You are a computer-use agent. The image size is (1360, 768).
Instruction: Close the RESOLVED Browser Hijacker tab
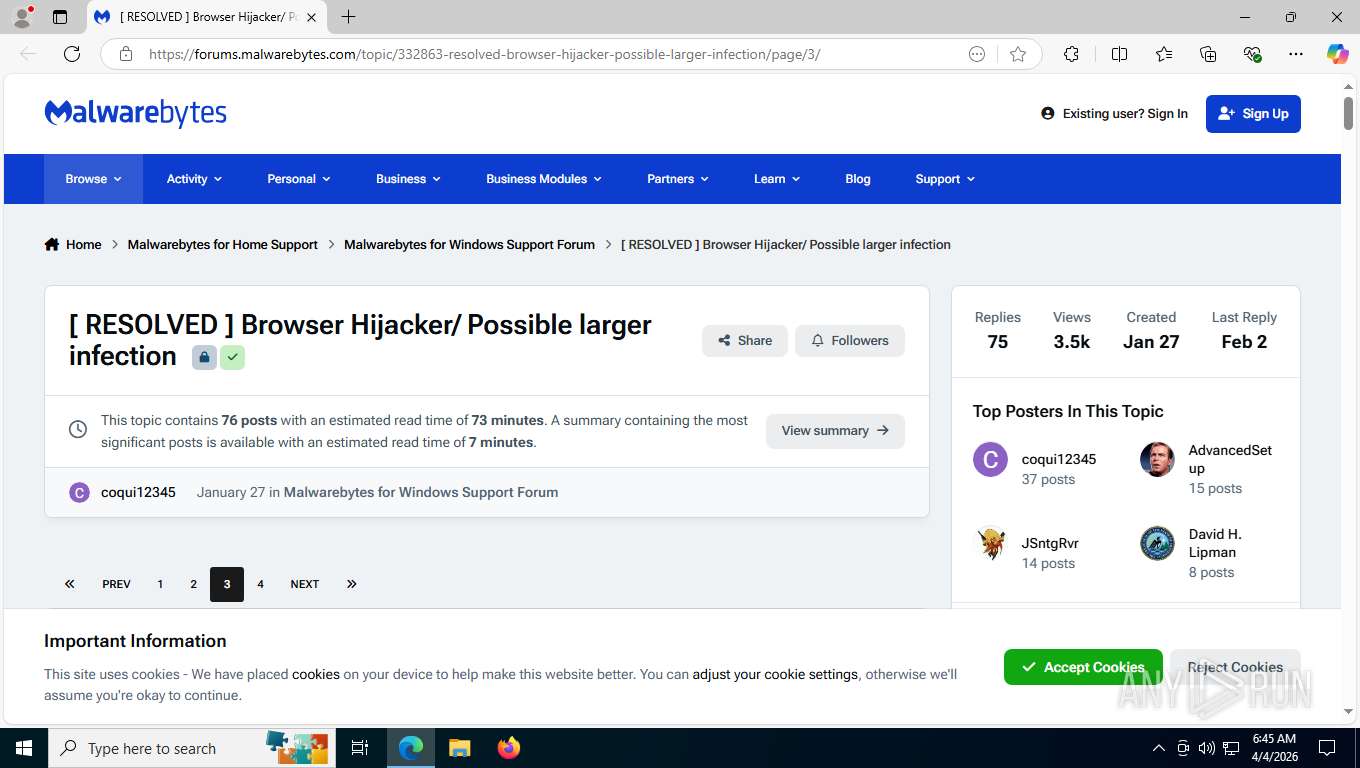(311, 17)
